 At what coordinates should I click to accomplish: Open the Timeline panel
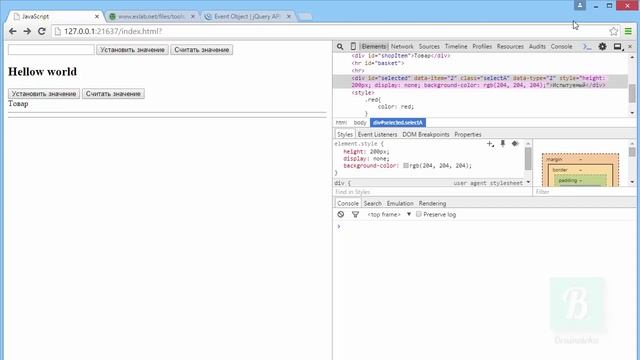tap(456, 47)
